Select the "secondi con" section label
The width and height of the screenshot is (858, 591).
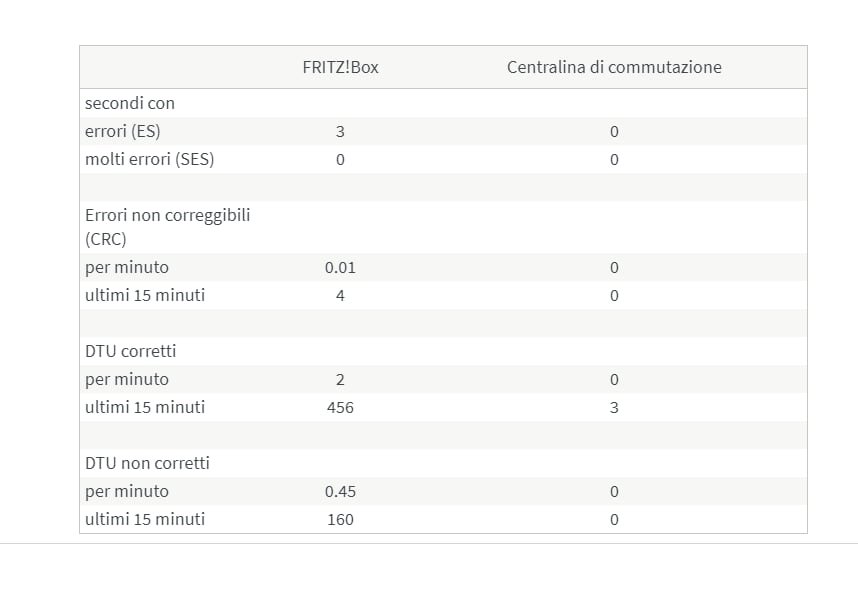coord(130,103)
